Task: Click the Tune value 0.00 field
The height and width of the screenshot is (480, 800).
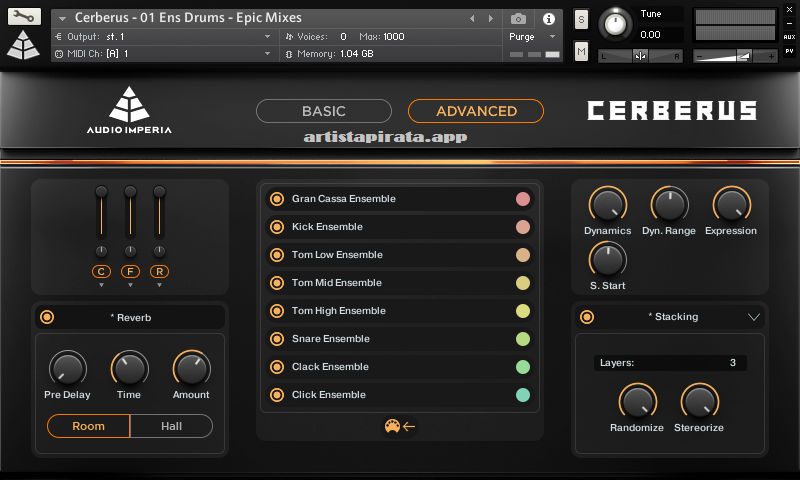Action: tap(651, 35)
